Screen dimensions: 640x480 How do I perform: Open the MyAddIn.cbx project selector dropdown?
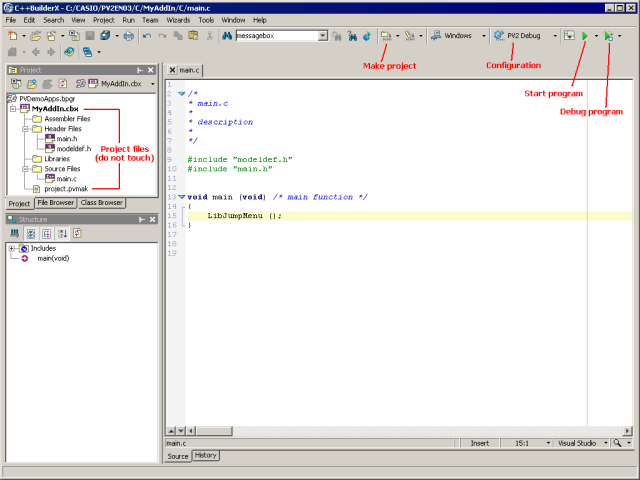click(153, 84)
